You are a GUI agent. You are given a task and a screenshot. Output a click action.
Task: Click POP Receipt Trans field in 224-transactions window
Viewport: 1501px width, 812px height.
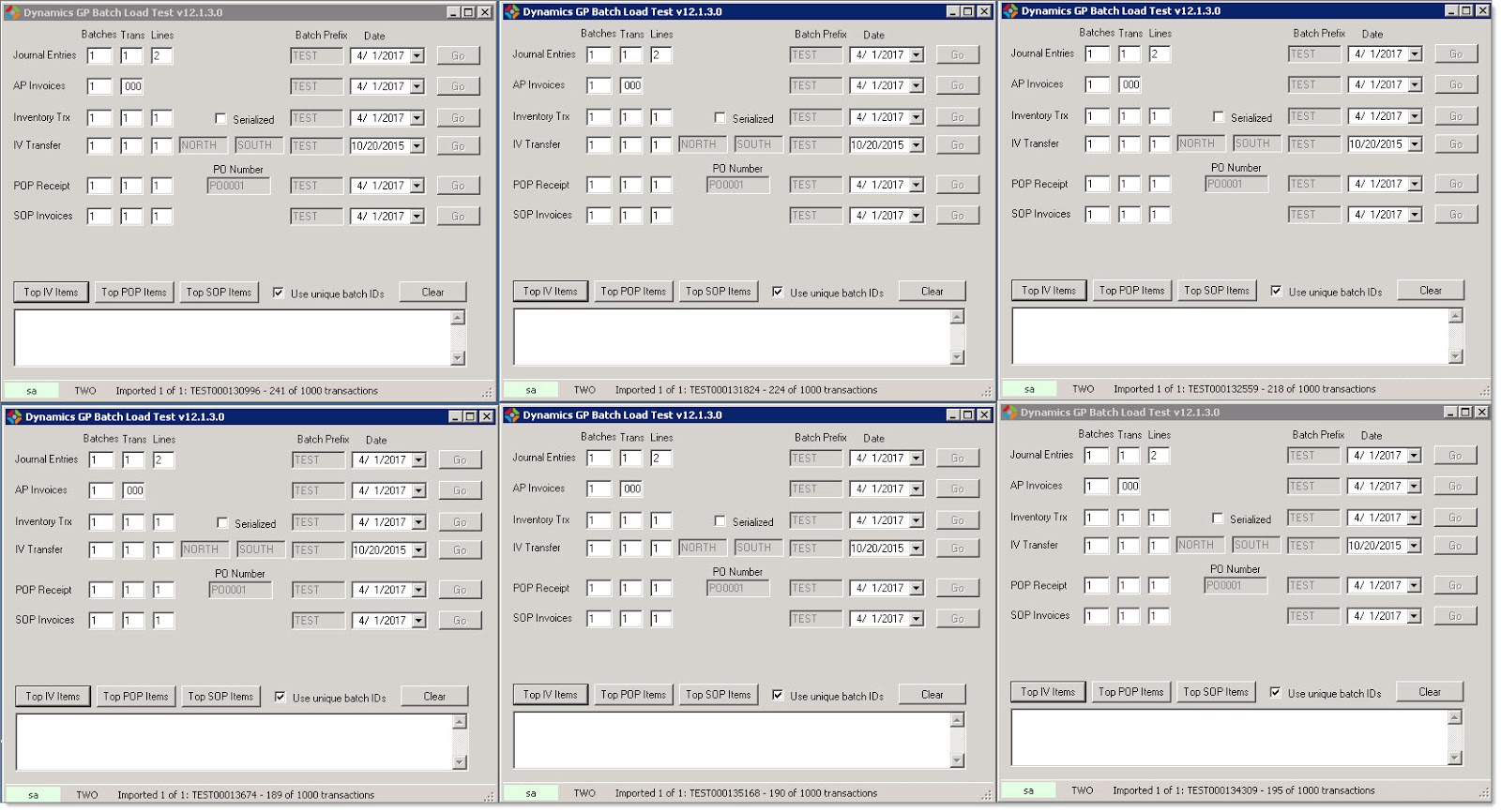(x=630, y=185)
